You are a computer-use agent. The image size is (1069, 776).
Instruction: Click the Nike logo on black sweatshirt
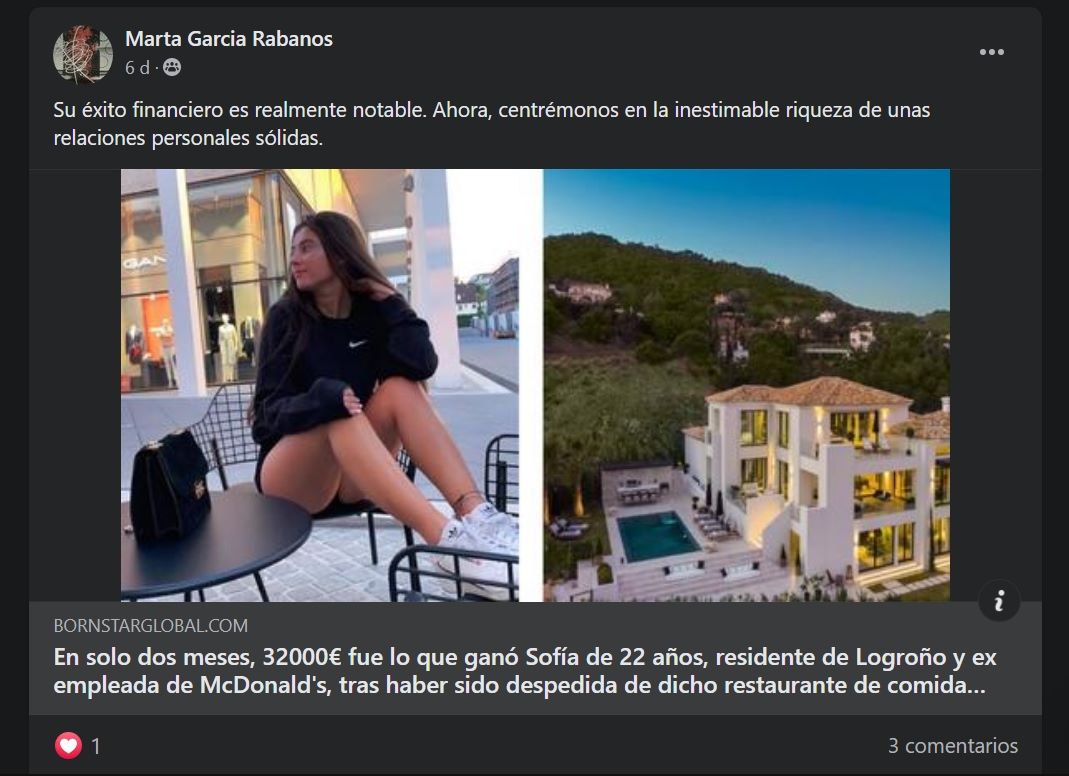click(x=357, y=344)
